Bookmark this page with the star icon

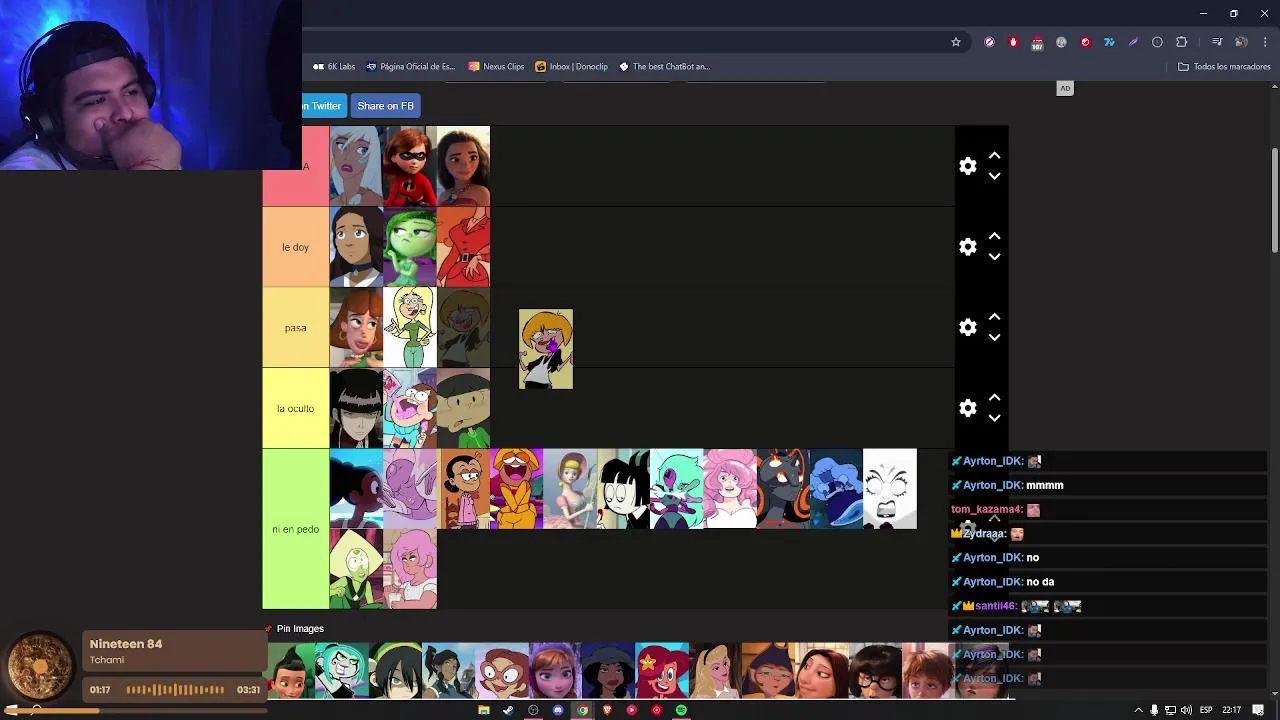[956, 42]
